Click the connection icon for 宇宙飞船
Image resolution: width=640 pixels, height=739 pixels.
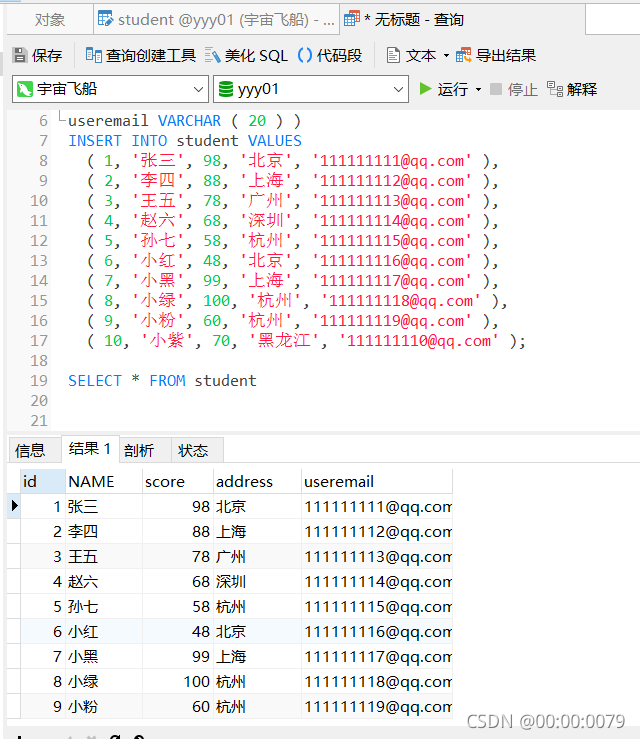pos(25,89)
